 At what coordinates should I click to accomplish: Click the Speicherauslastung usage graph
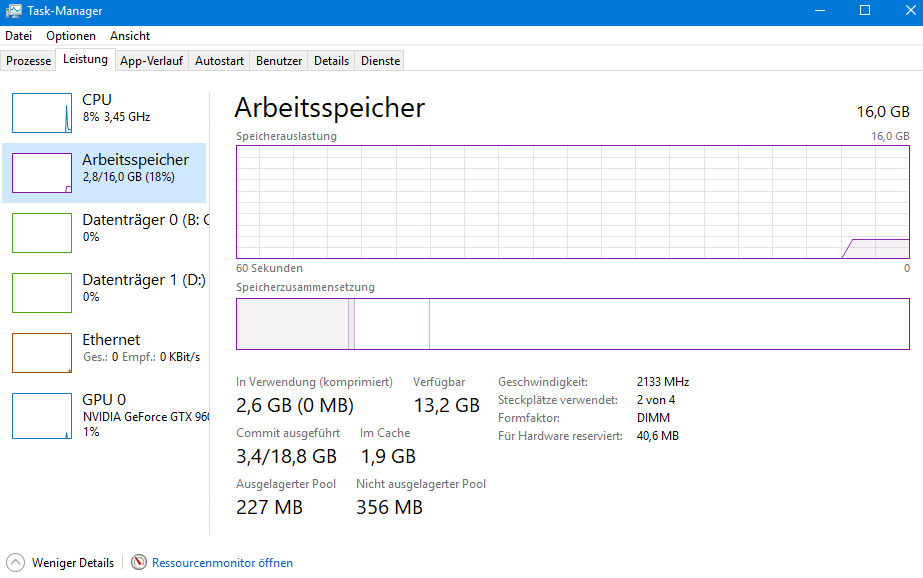572,202
